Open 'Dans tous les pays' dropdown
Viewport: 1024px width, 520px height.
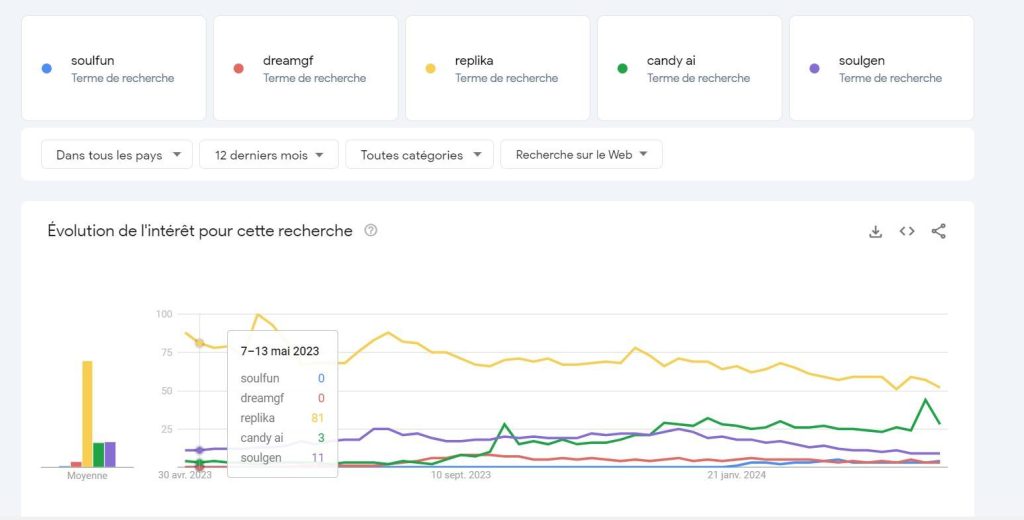(117, 155)
